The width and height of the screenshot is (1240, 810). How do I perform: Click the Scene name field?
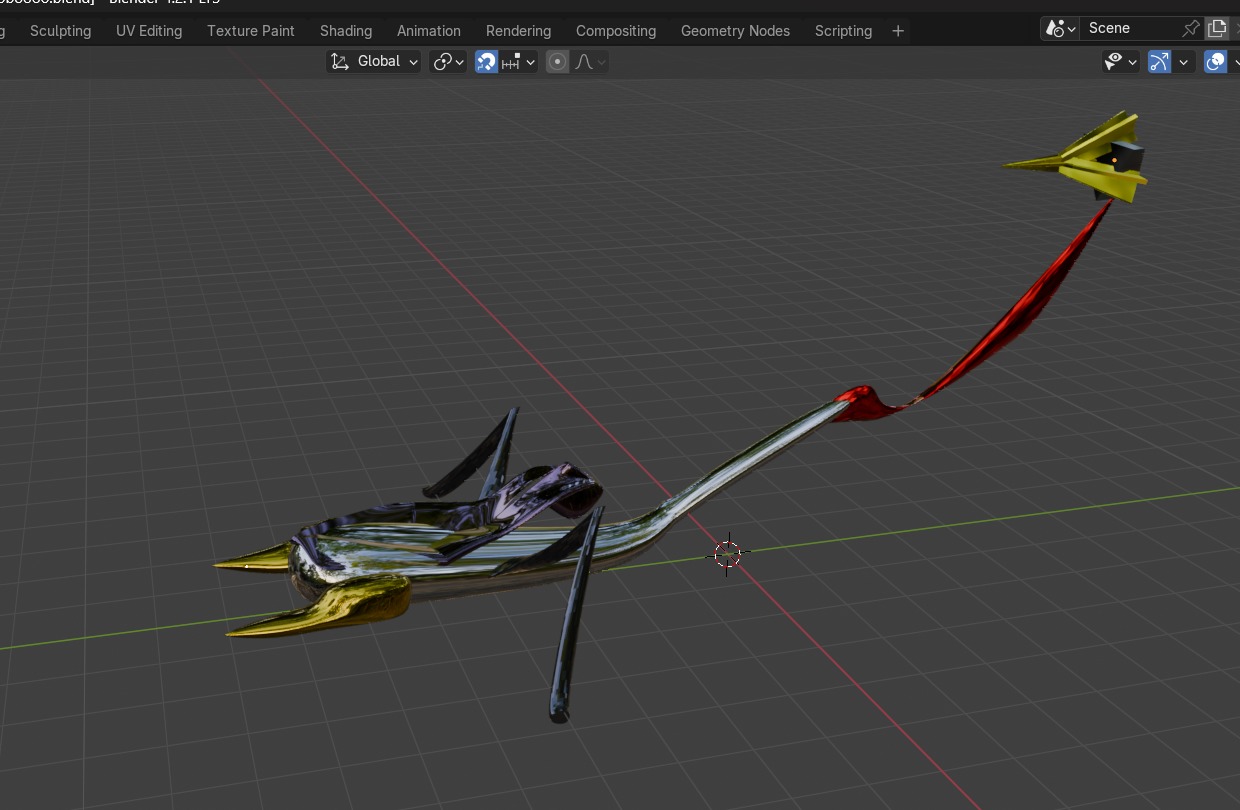[1130, 28]
